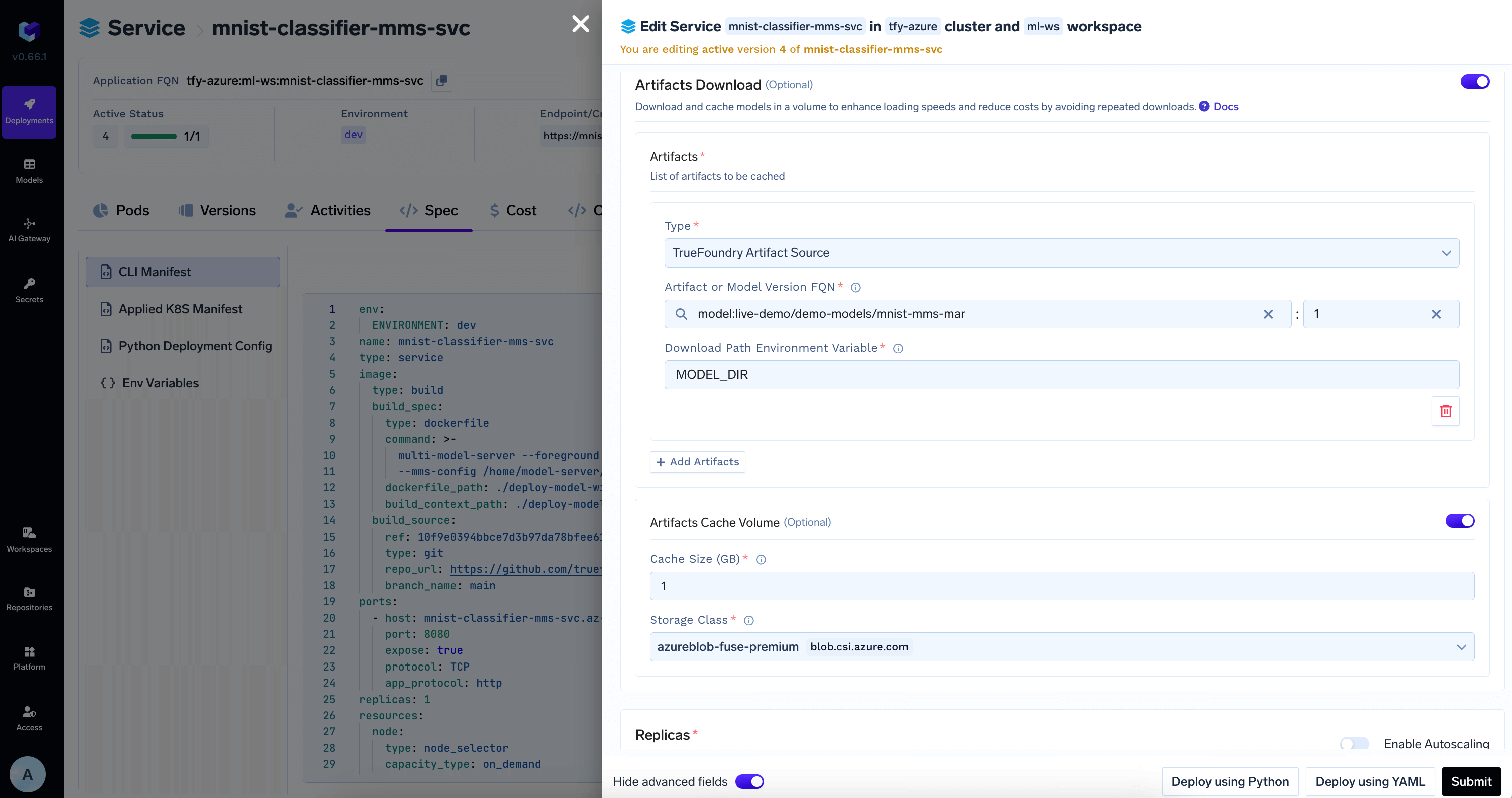Delete the artifact with trash icon

[1446, 411]
